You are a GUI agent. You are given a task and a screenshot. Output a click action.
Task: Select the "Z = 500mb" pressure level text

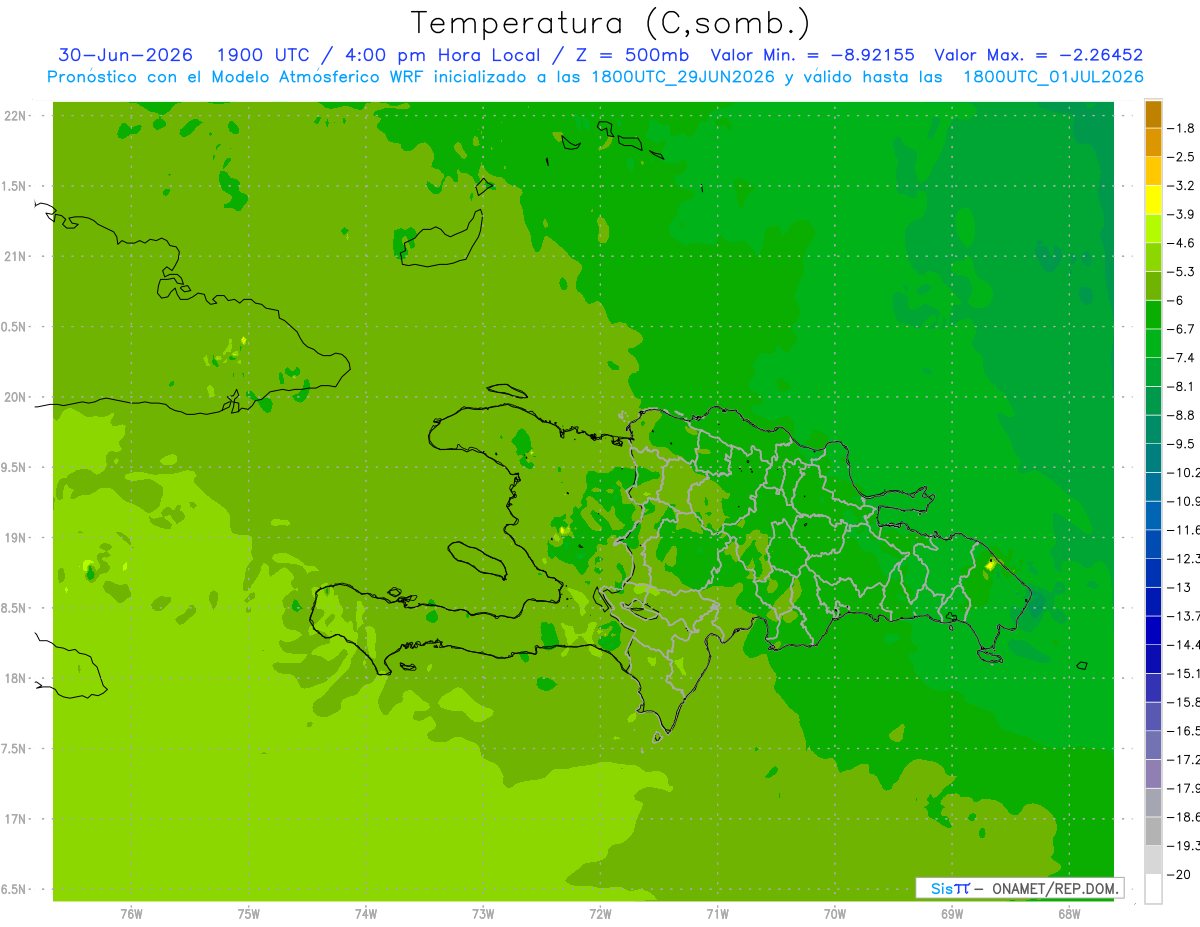tap(631, 55)
